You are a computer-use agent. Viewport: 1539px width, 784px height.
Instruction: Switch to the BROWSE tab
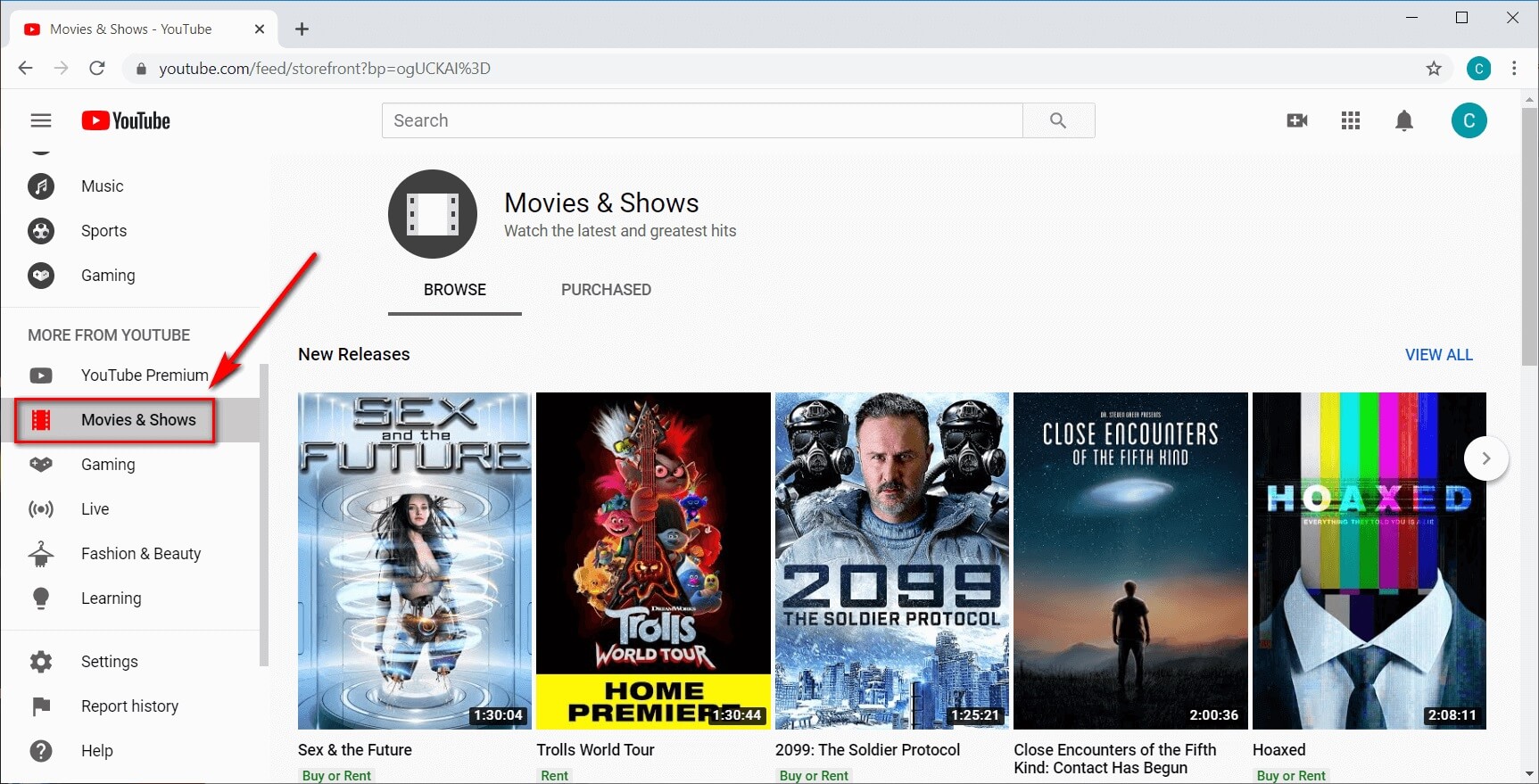455,290
